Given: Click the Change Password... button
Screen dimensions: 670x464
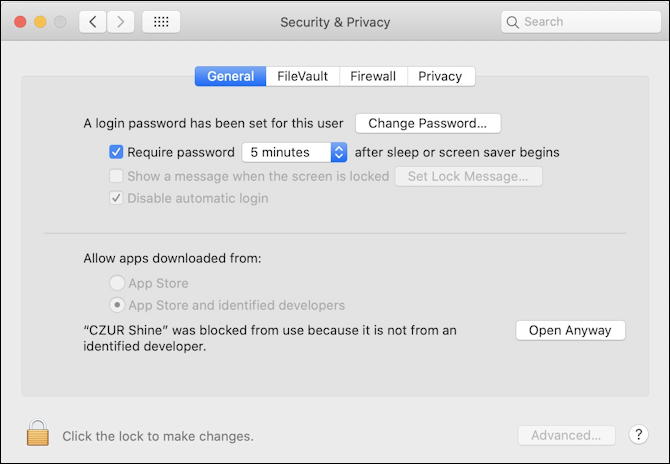Looking at the screenshot, I should (x=428, y=123).
